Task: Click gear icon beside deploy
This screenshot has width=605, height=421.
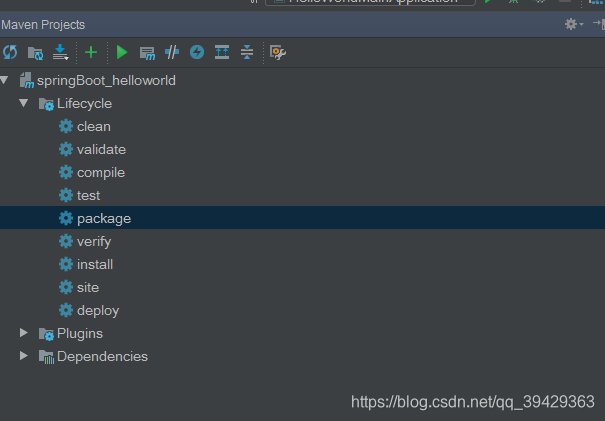Action: [66, 310]
